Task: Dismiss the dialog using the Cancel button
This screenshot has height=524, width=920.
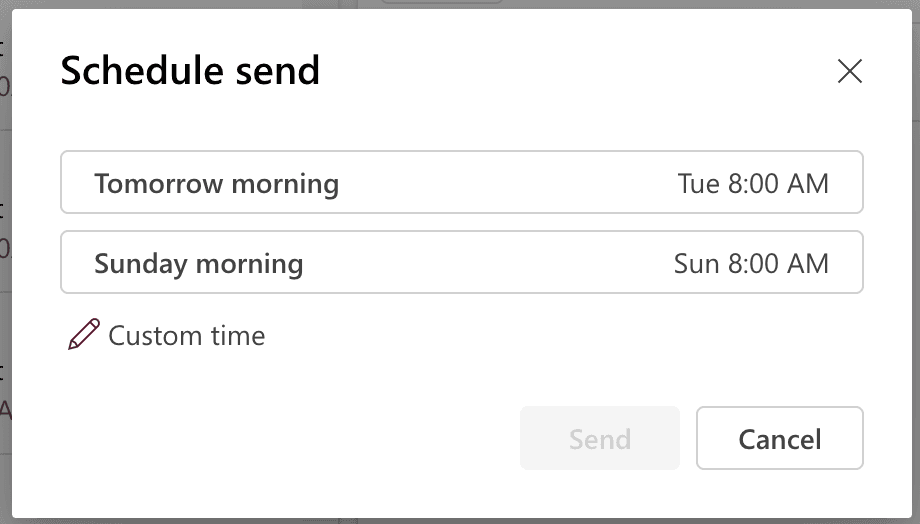Action: point(779,438)
